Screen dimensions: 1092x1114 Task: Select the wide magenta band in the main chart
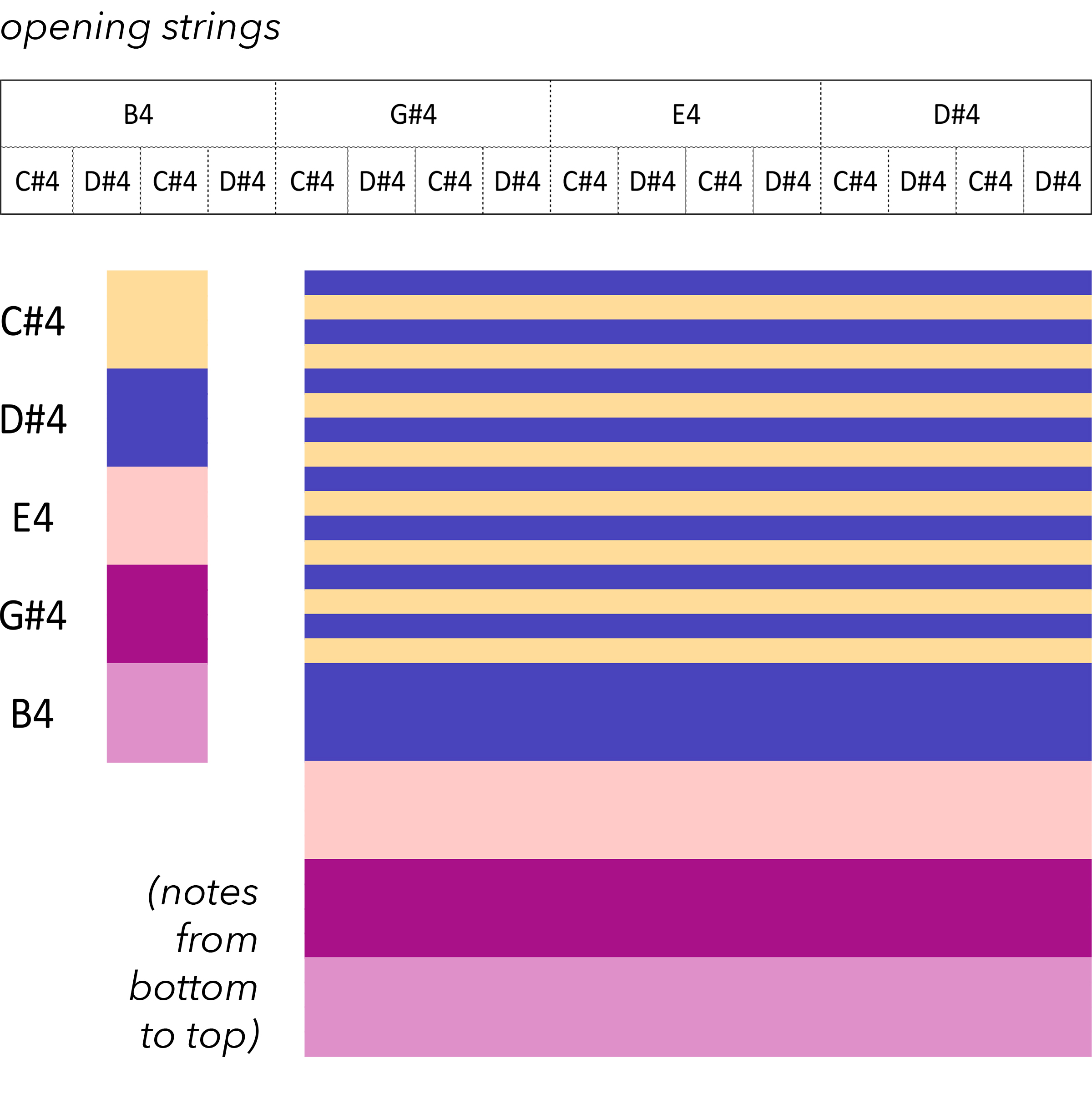[698, 907]
